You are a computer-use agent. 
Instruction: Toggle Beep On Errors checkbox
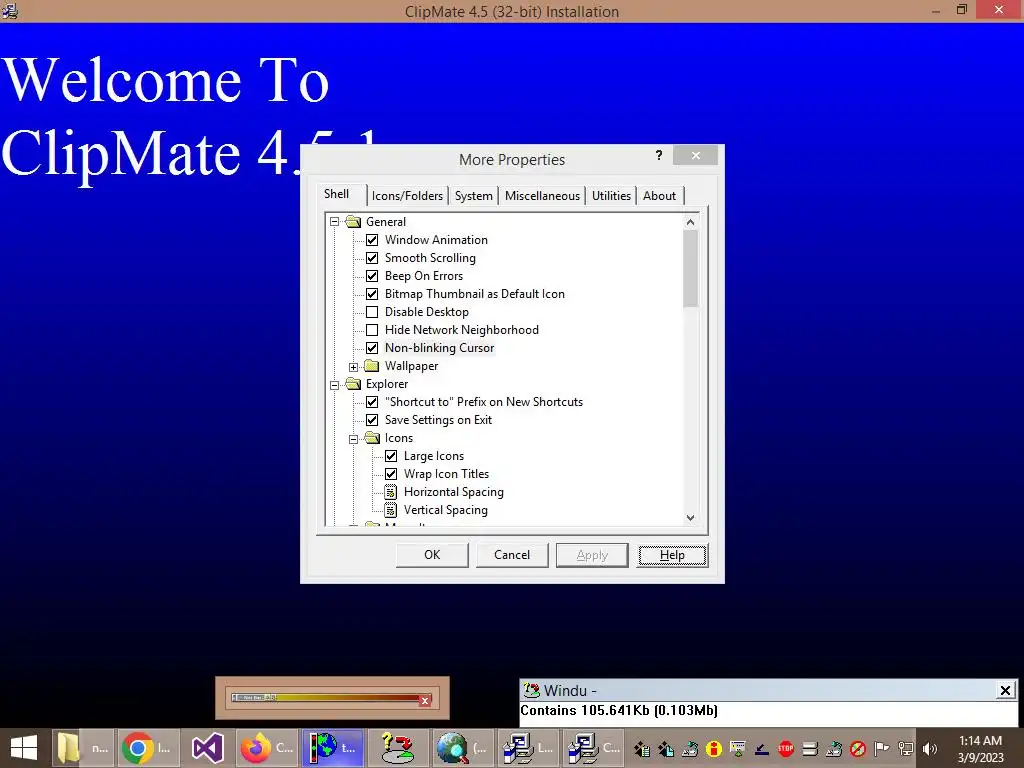[x=372, y=276]
